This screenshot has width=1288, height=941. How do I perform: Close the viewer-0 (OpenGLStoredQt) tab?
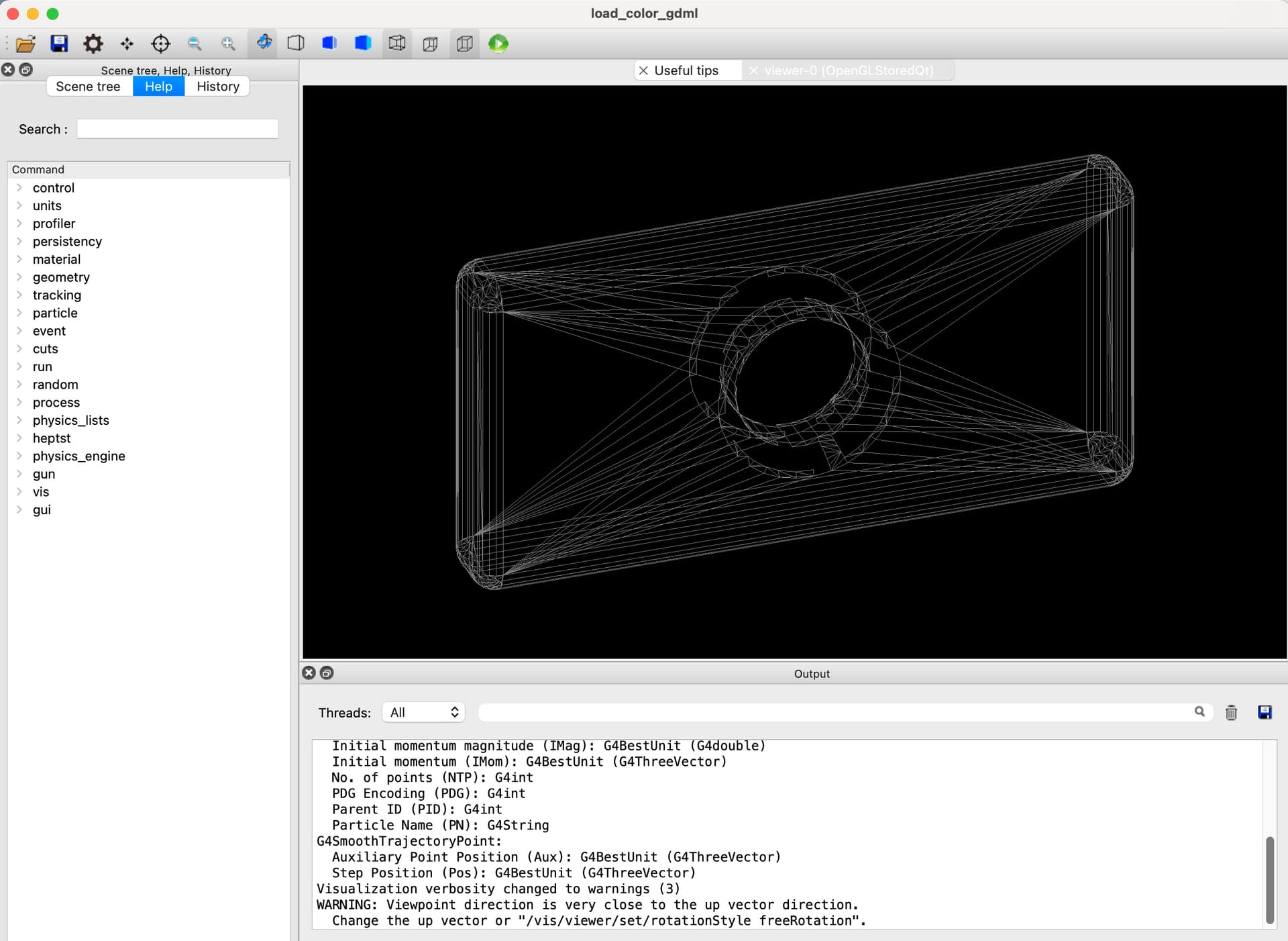click(x=753, y=70)
